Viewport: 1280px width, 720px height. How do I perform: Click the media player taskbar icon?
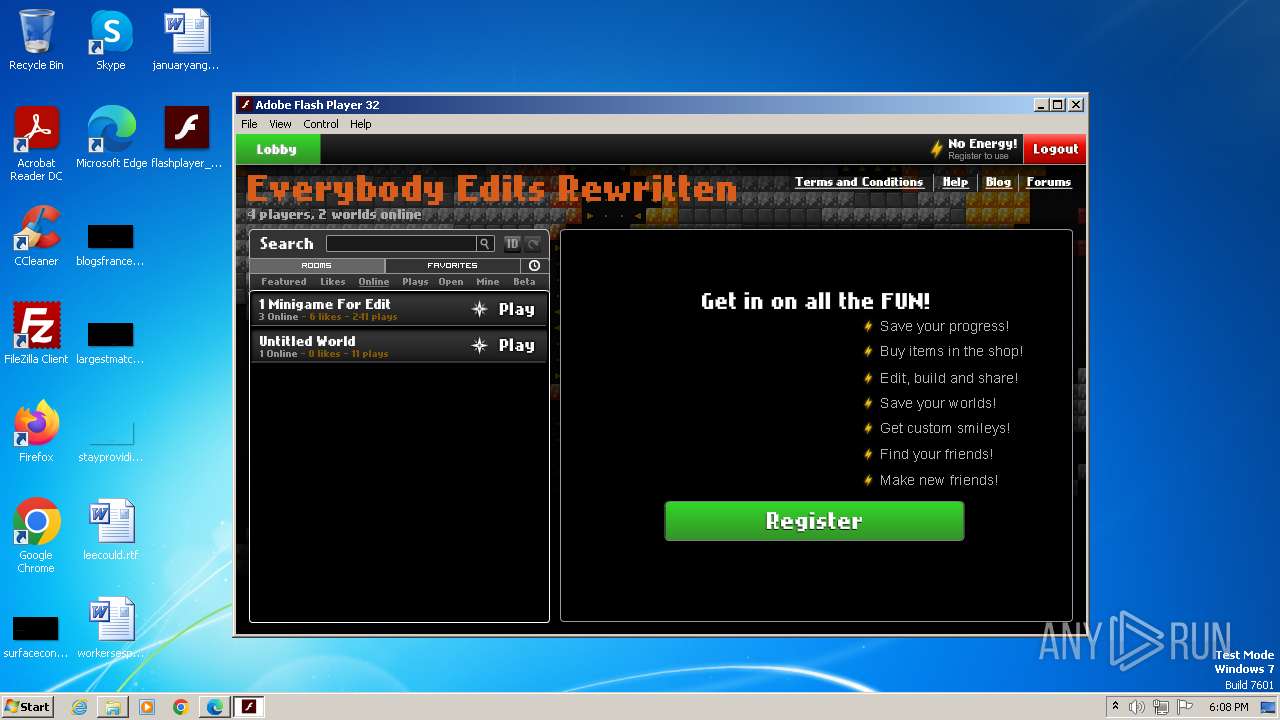pyautogui.click(x=147, y=707)
